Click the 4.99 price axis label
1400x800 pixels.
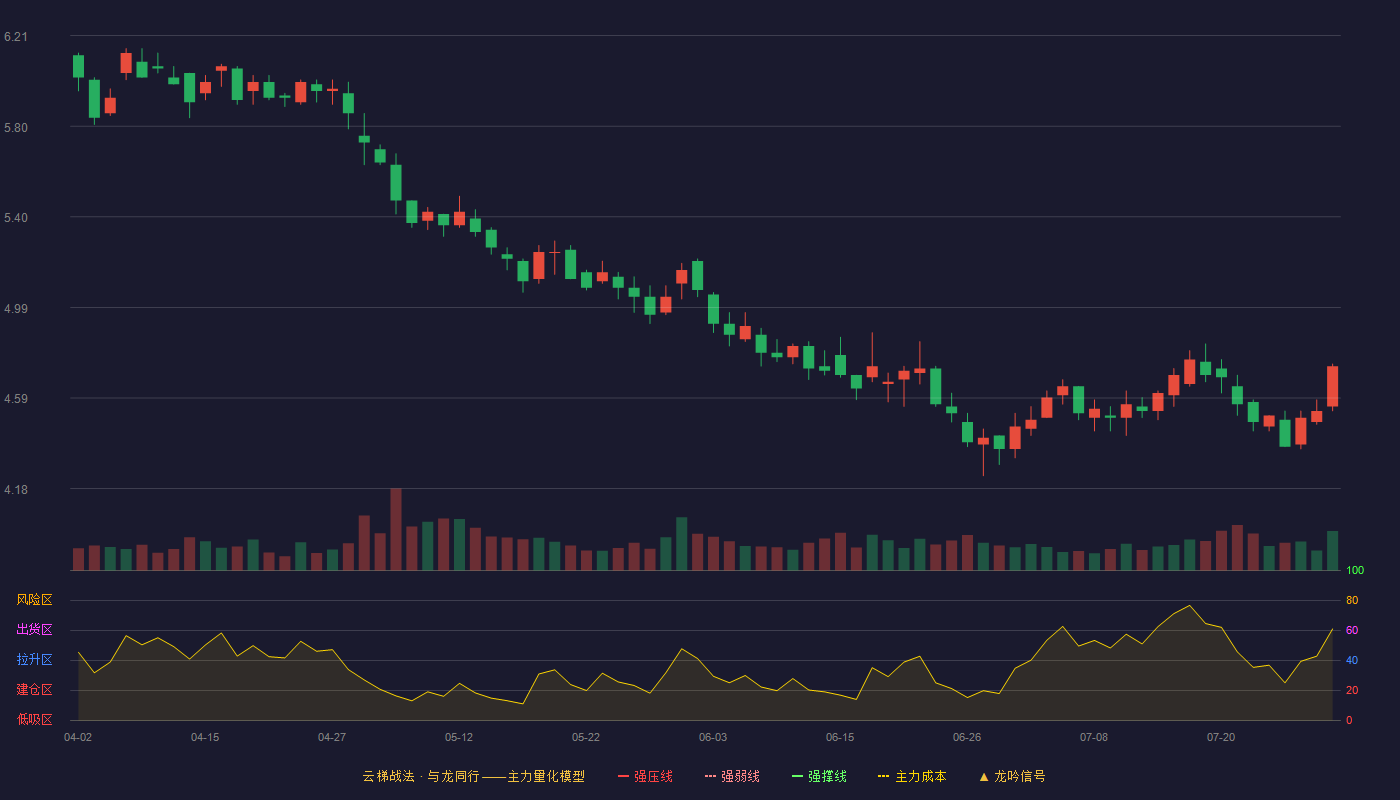[16, 309]
